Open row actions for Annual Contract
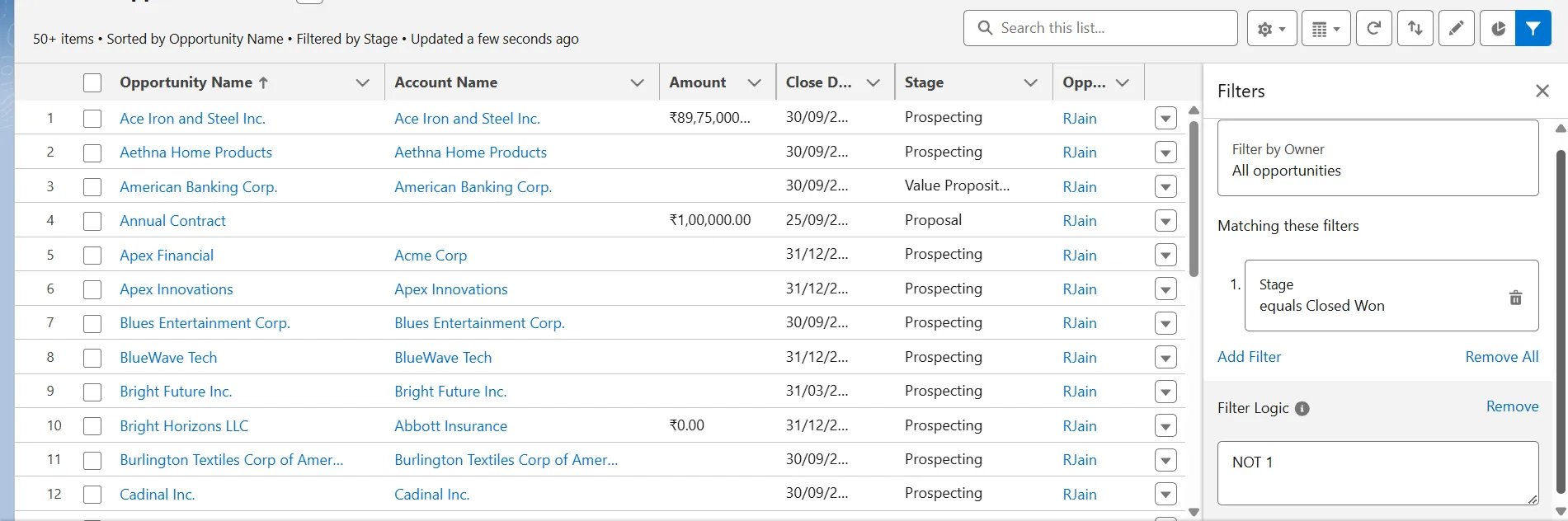 coord(1165,221)
